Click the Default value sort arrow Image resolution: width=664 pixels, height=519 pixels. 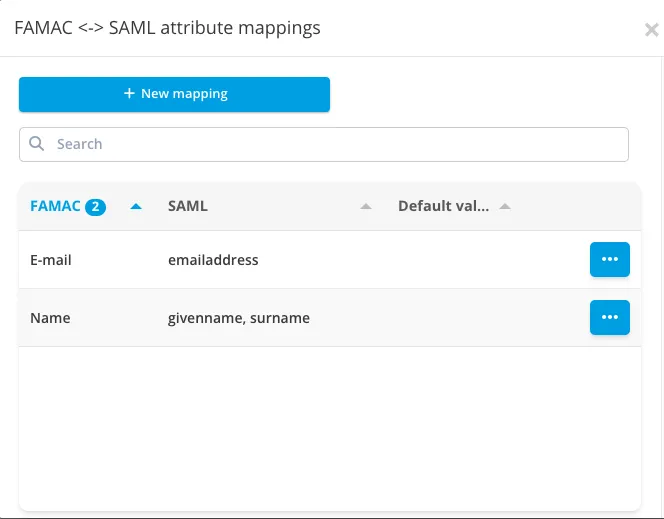coord(505,207)
